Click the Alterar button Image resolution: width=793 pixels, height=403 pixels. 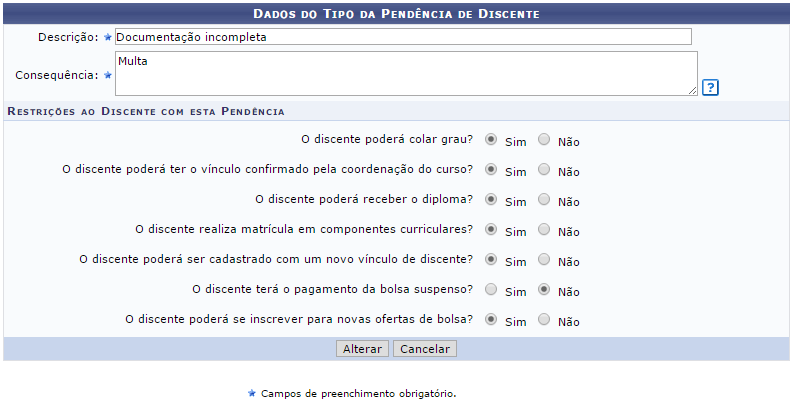click(x=362, y=349)
